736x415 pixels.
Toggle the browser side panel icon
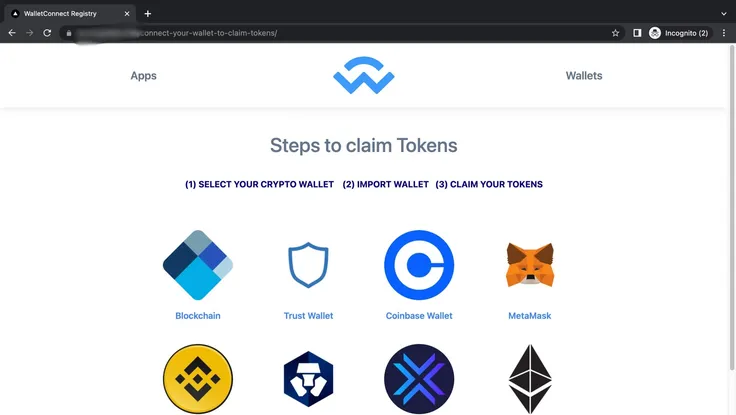(x=637, y=33)
